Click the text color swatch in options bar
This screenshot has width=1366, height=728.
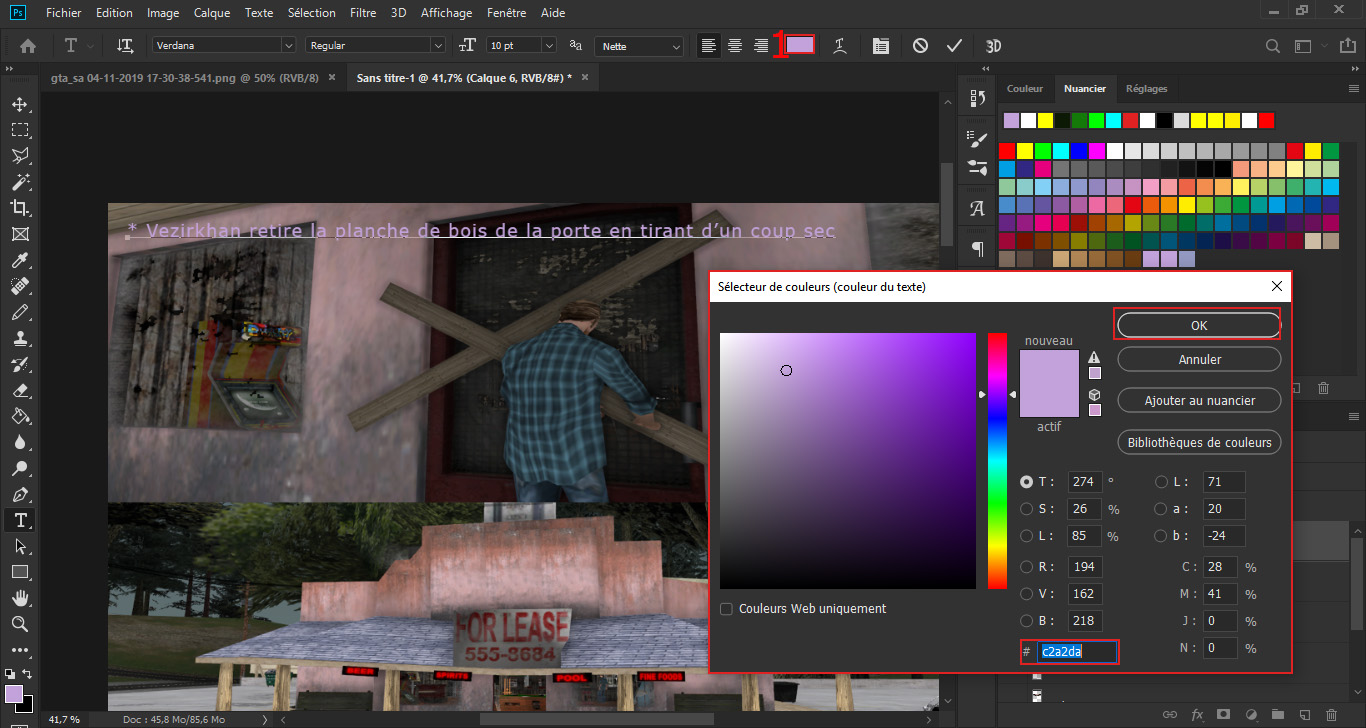point(800,45)
